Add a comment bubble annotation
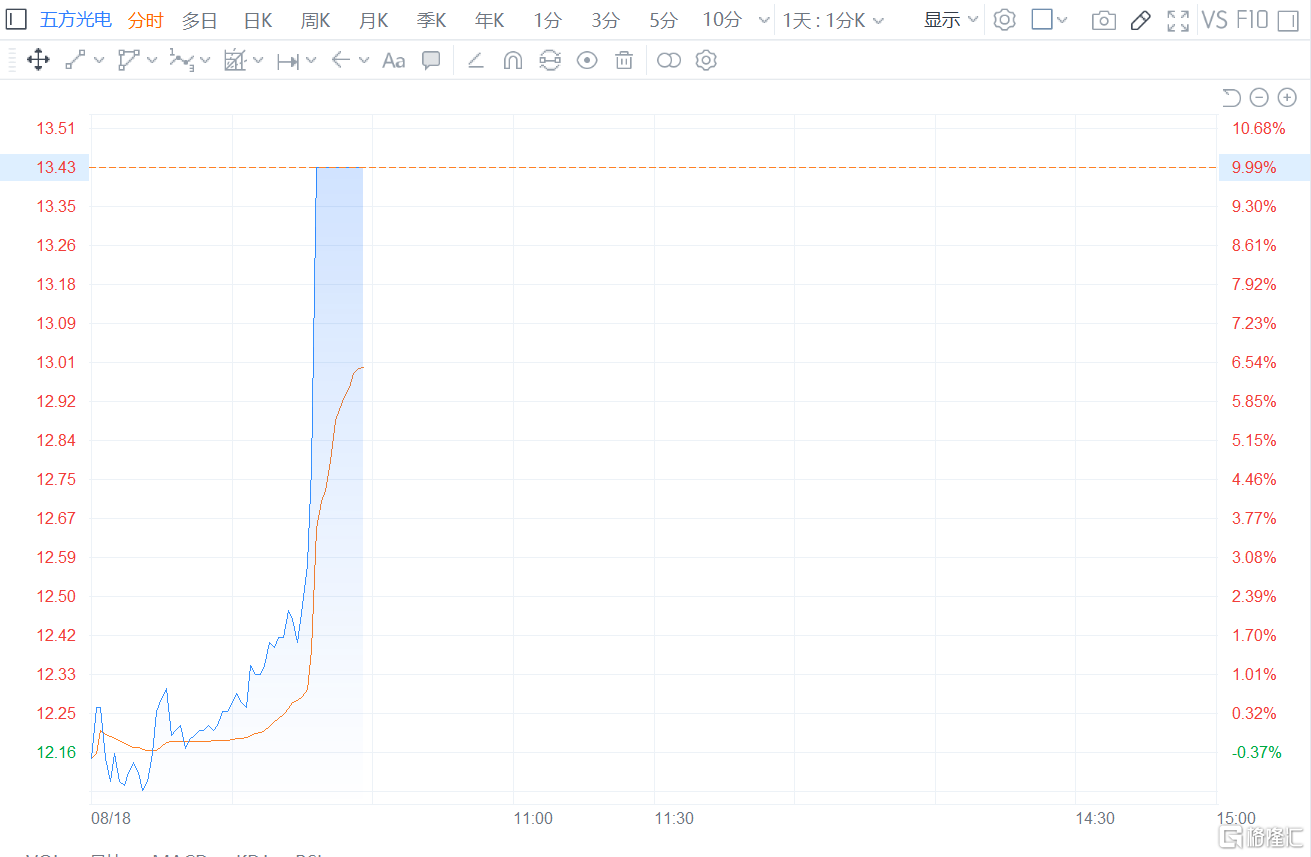This screenshot has width=1311, height=857. coord(431,61)
